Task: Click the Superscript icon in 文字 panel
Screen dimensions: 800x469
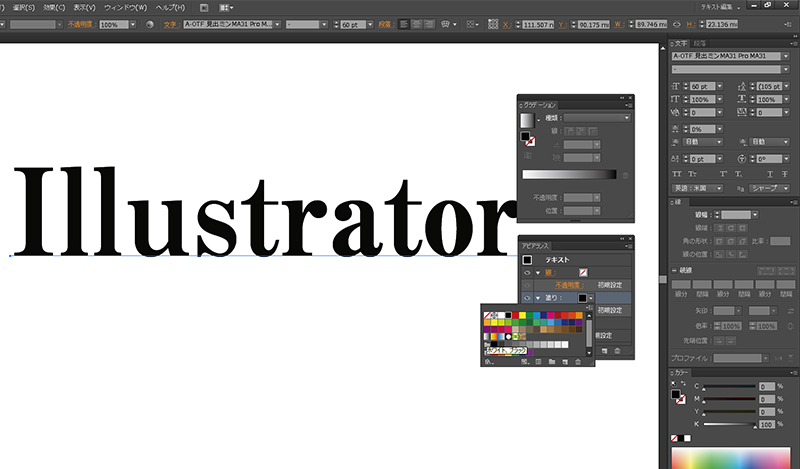Action: (x=723, y=174)
